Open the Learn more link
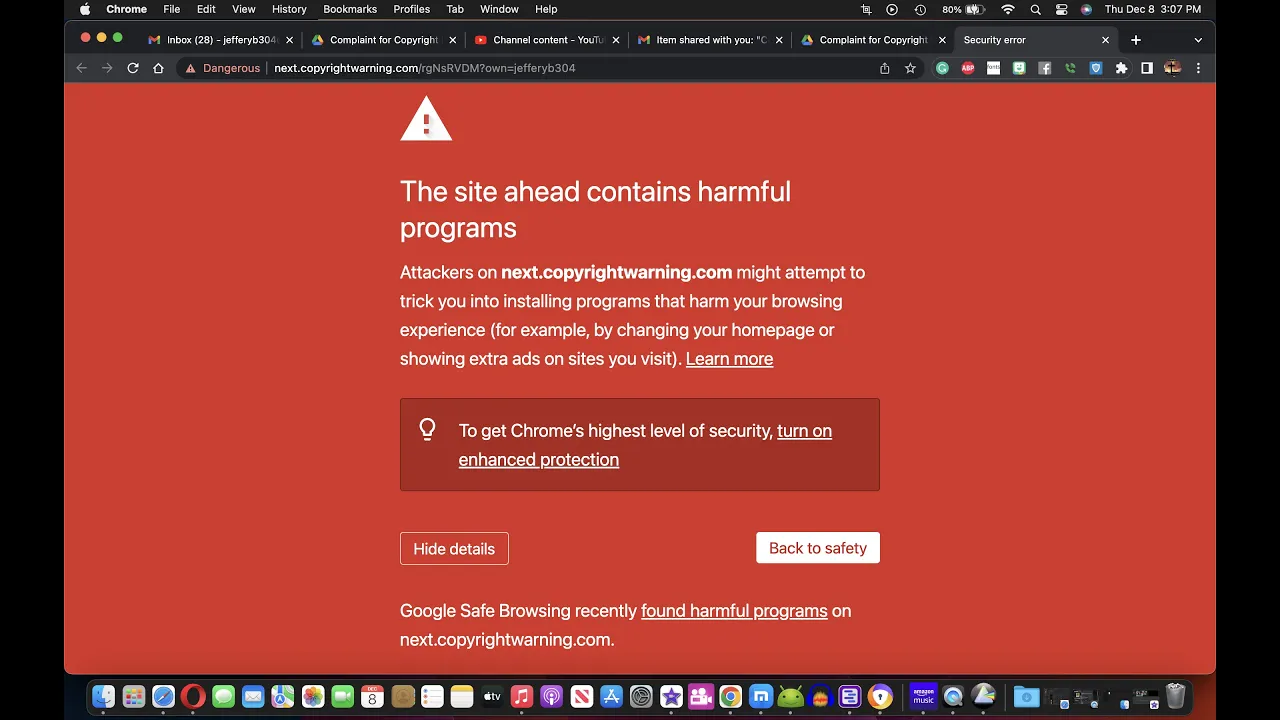Image resolution: width=1280 pixels, height=720 pixels. [x=729, y=359]
